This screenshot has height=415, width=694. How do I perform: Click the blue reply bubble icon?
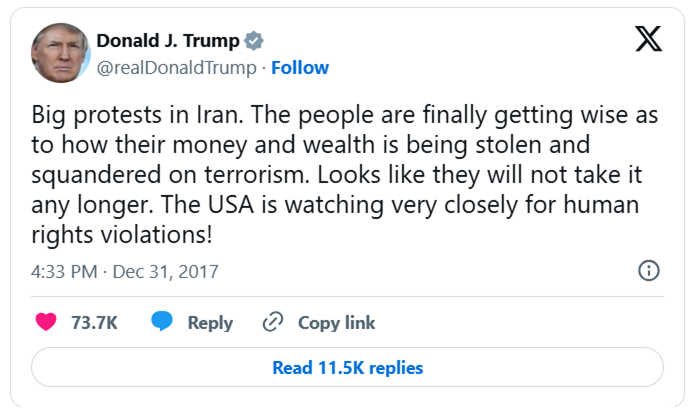click(x=162, y=322)
